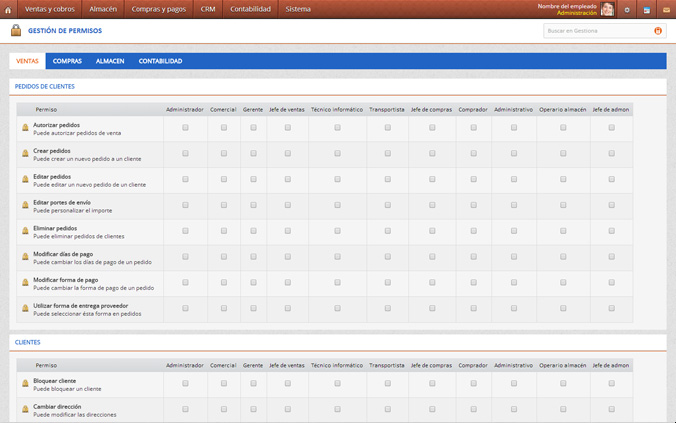Open the Sistema dropdown menu
676x423 pixels.
tap(298, 9)
